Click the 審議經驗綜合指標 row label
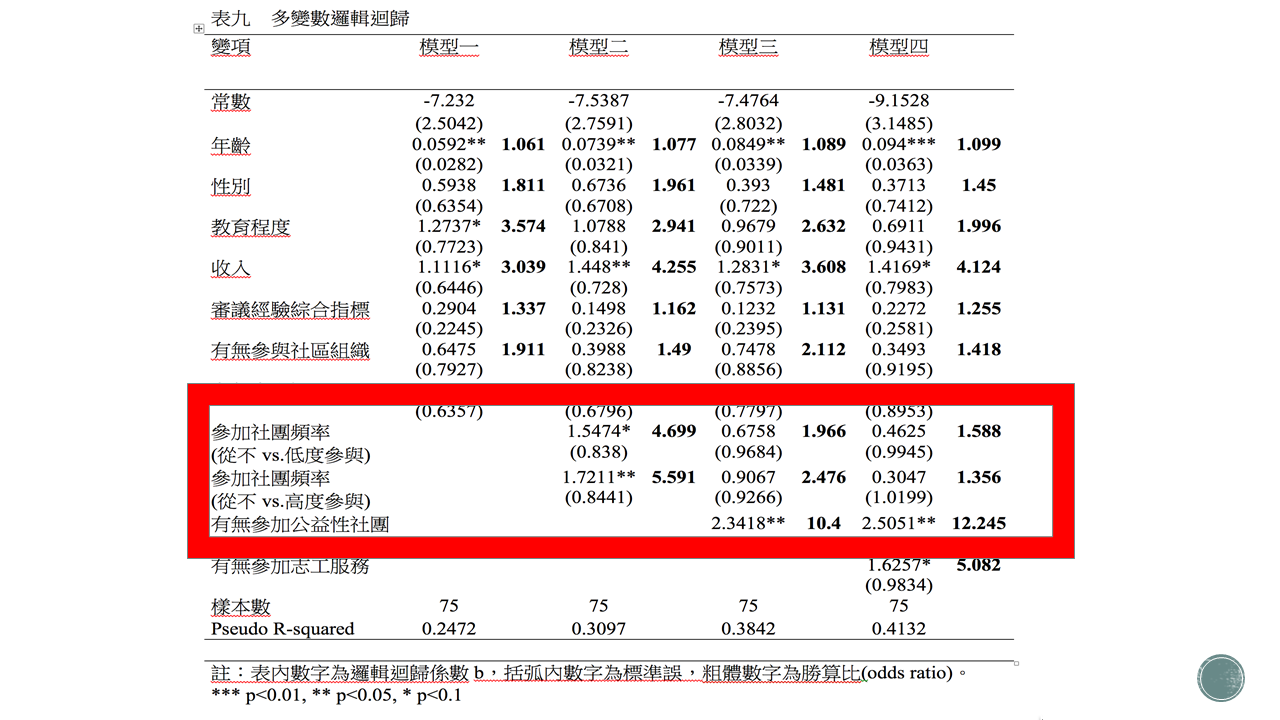The width and height of the screenshot is (1280, 720). pos(290,310)
